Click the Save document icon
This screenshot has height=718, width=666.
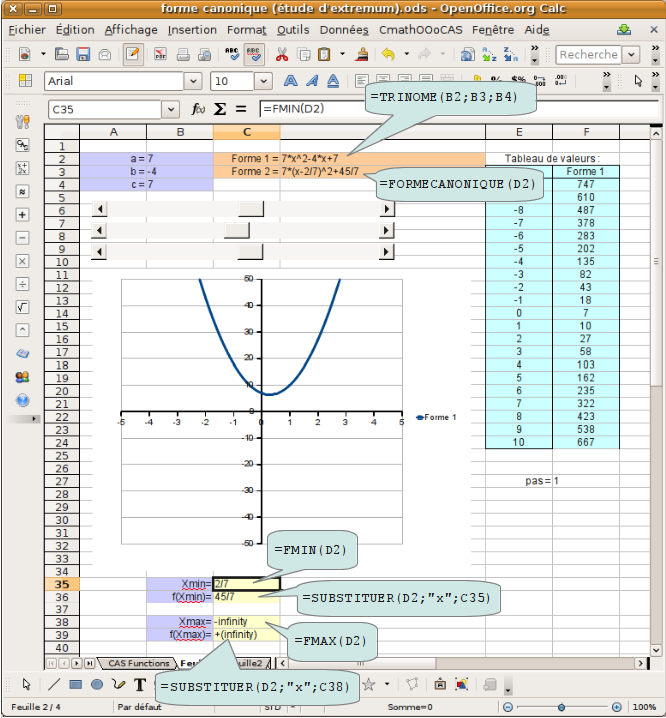[84, 54]
